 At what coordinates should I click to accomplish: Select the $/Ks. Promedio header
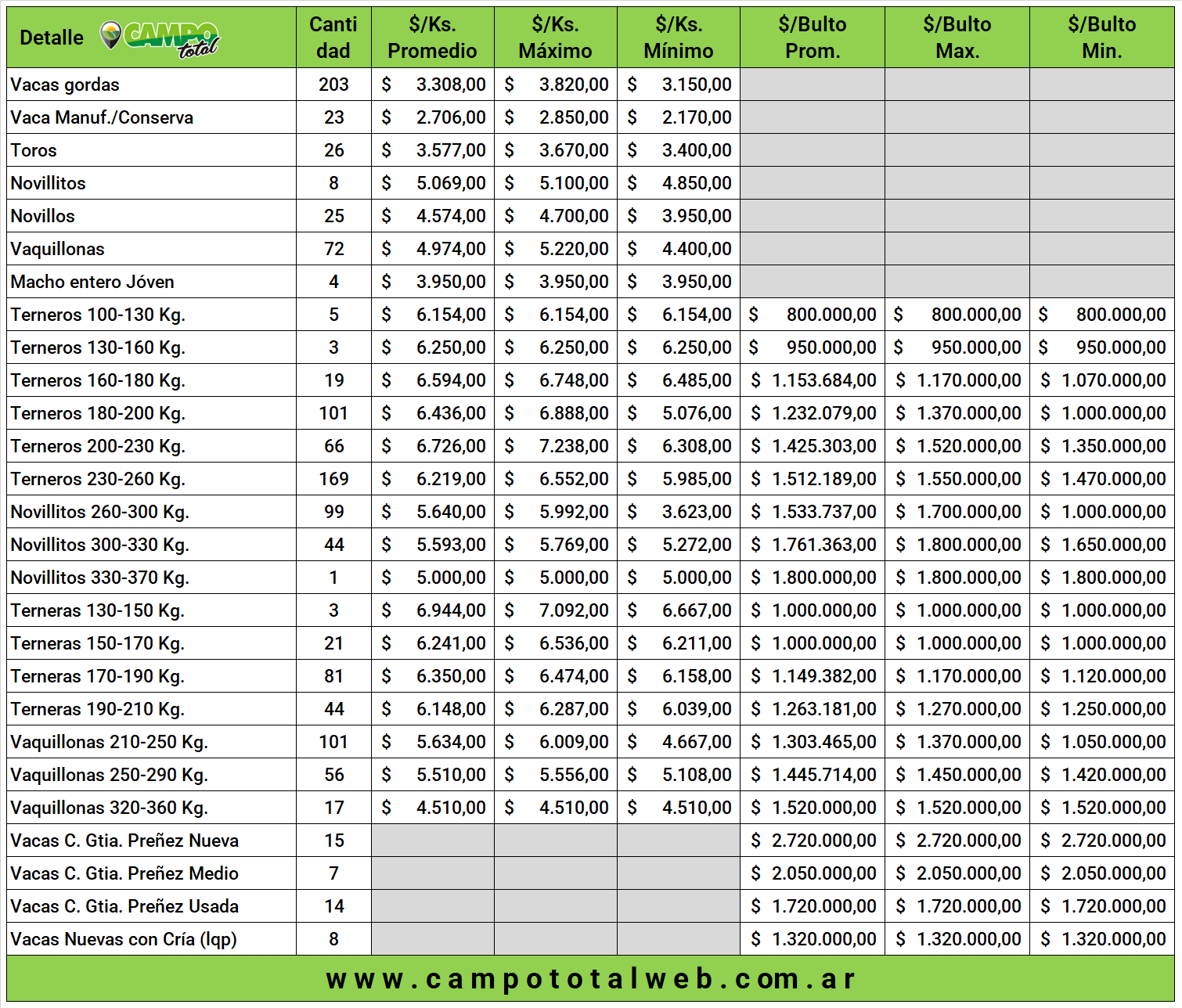[432, 38]
